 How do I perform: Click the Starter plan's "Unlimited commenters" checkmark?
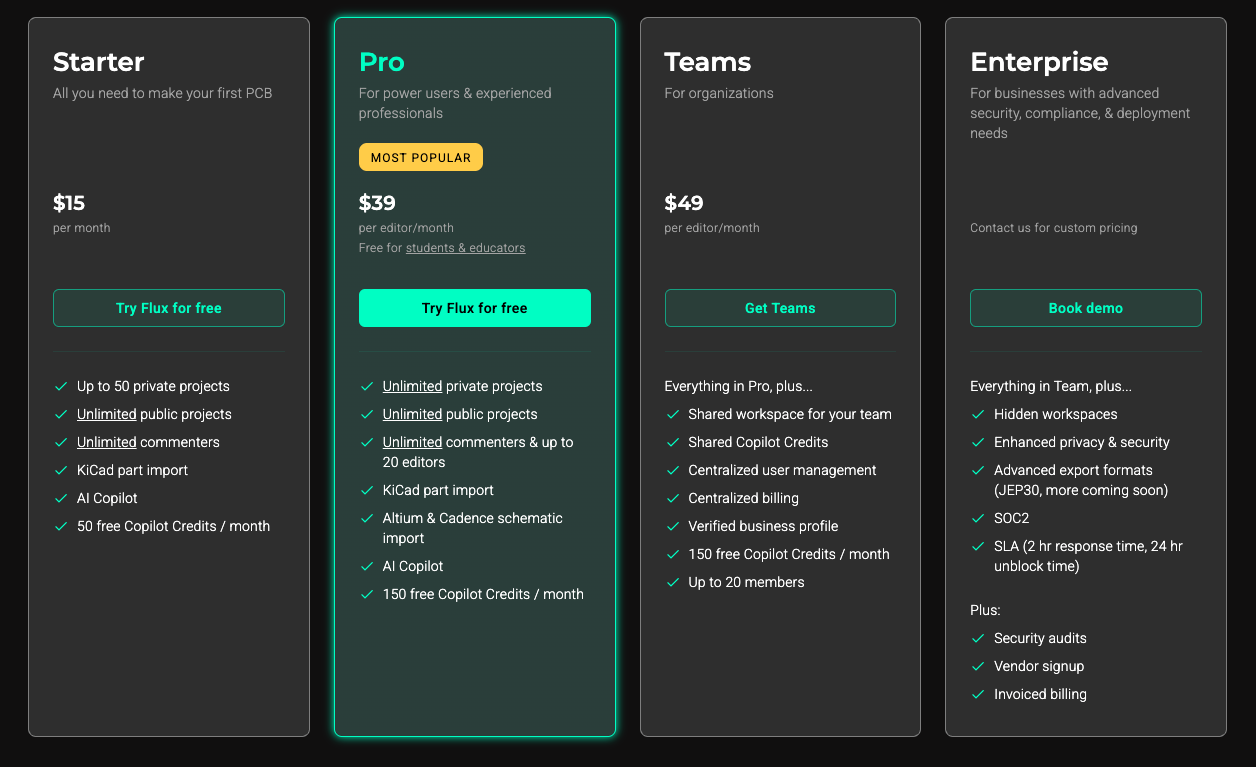click(x=62, y=442)
